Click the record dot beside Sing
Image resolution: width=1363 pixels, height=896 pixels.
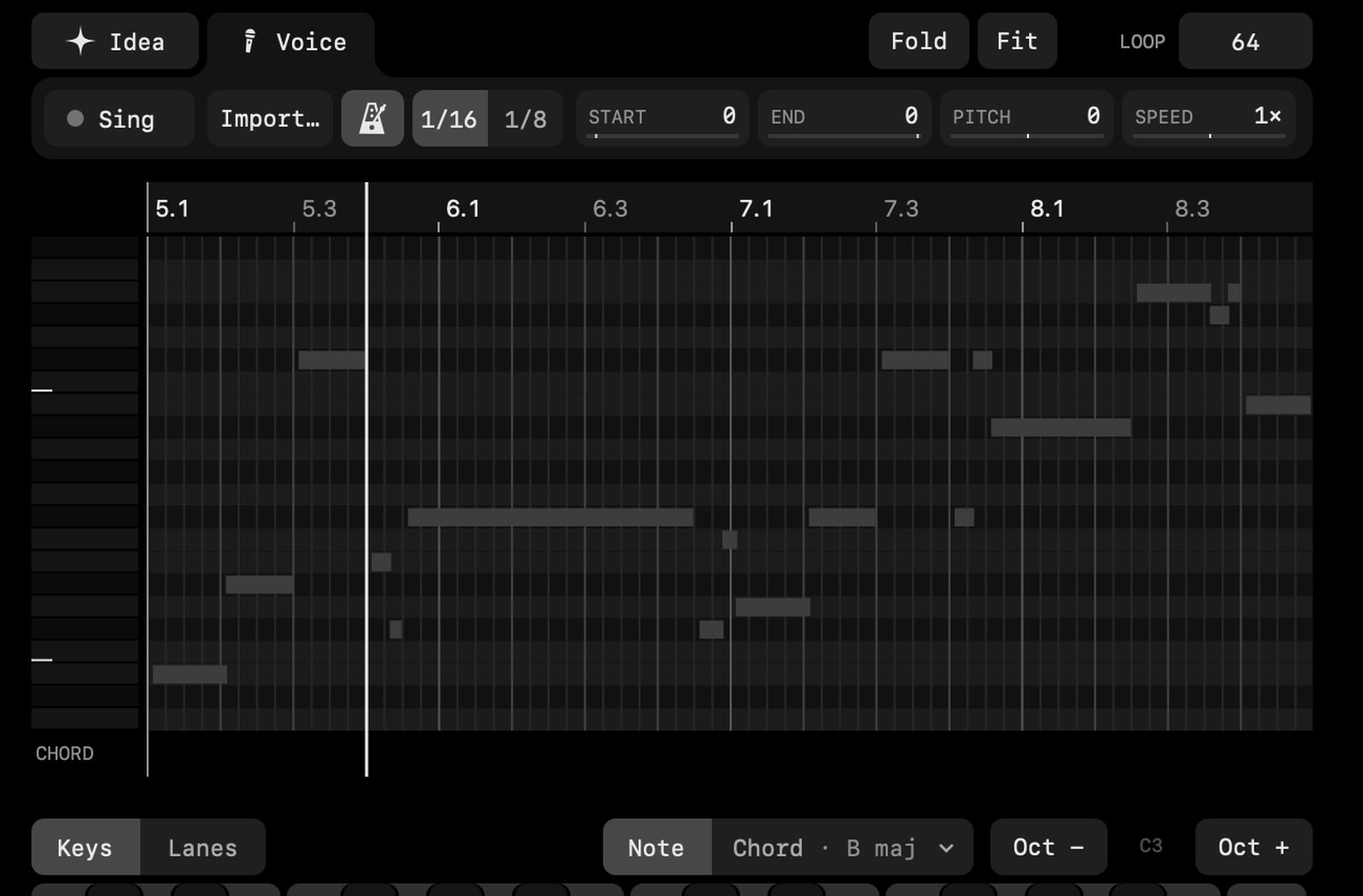75,118
